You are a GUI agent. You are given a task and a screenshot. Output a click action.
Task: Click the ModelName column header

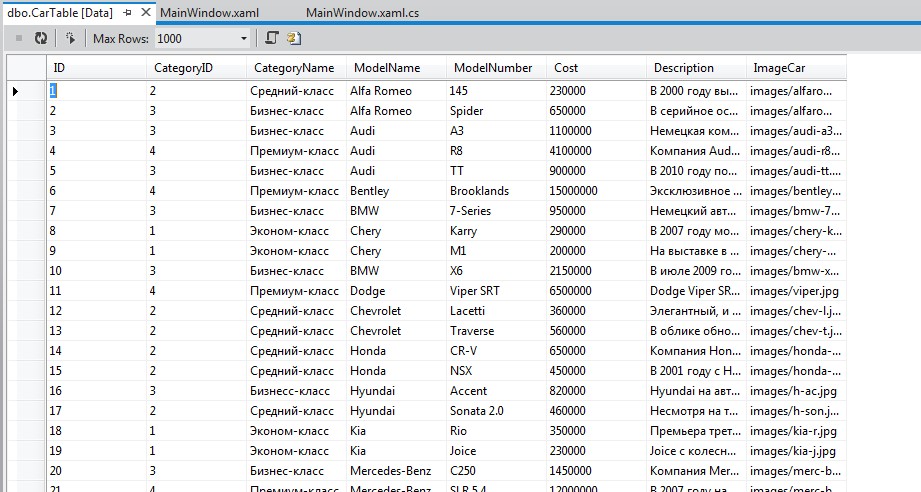click(x=396, y=68)
